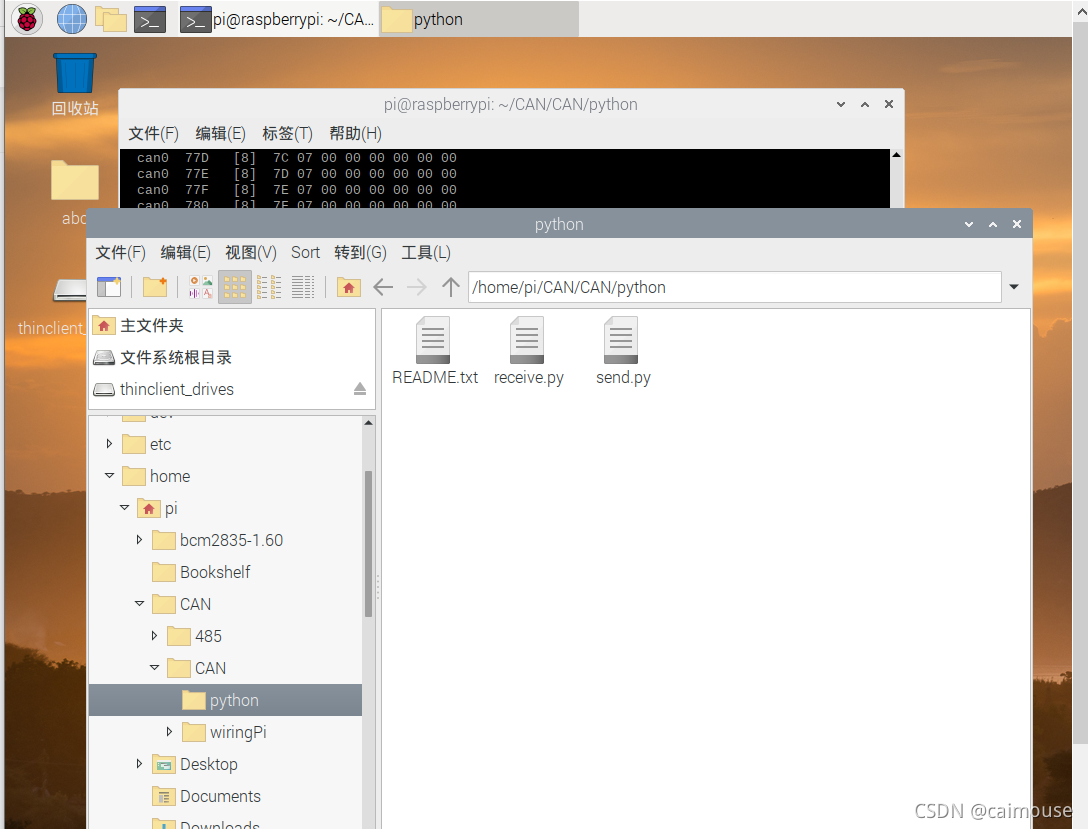
Task: Select the 485 folder label
Action: pyautogui.click(x=208, y=636)
